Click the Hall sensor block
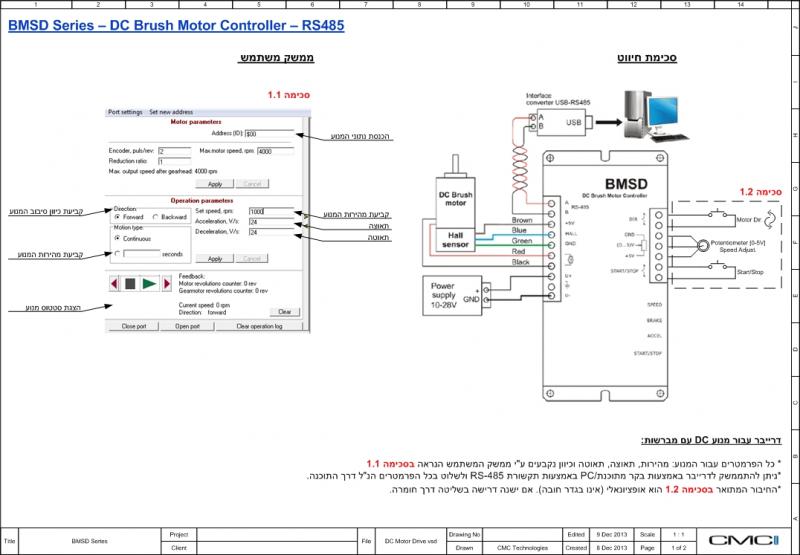Viewport: 800px width, 555px height. click(456, 240)
